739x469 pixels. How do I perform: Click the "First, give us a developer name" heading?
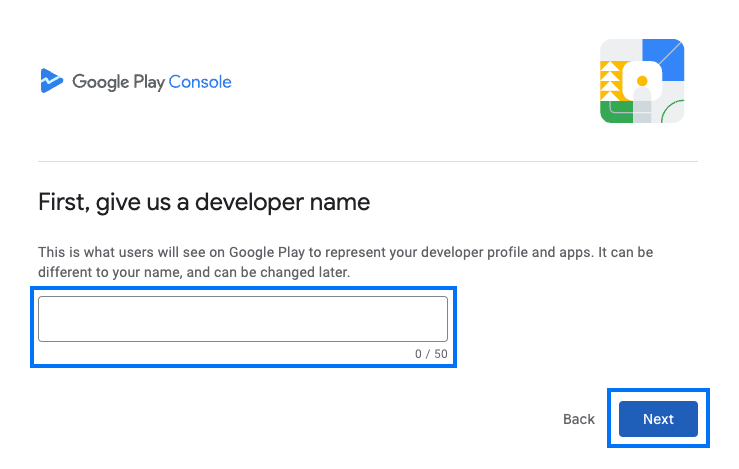pos(204,202)
